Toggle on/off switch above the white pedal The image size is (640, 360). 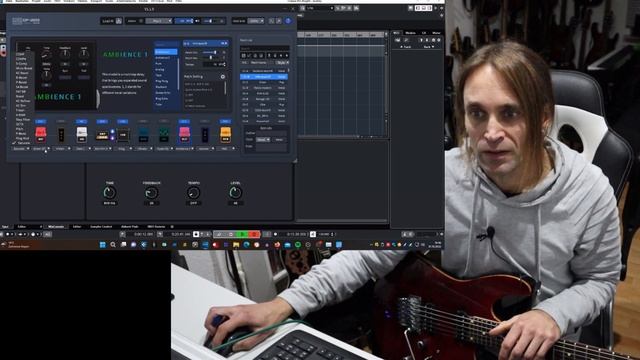click(x=82, y=122)
